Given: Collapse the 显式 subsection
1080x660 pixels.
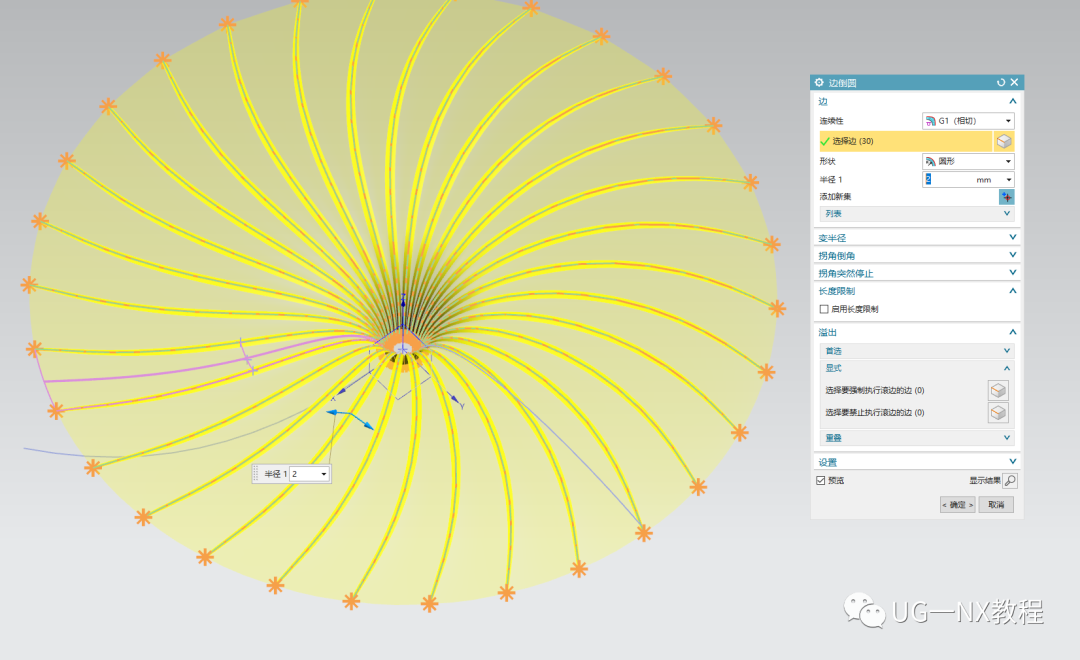Looking at the screenshot, I should pos(1007,368).
